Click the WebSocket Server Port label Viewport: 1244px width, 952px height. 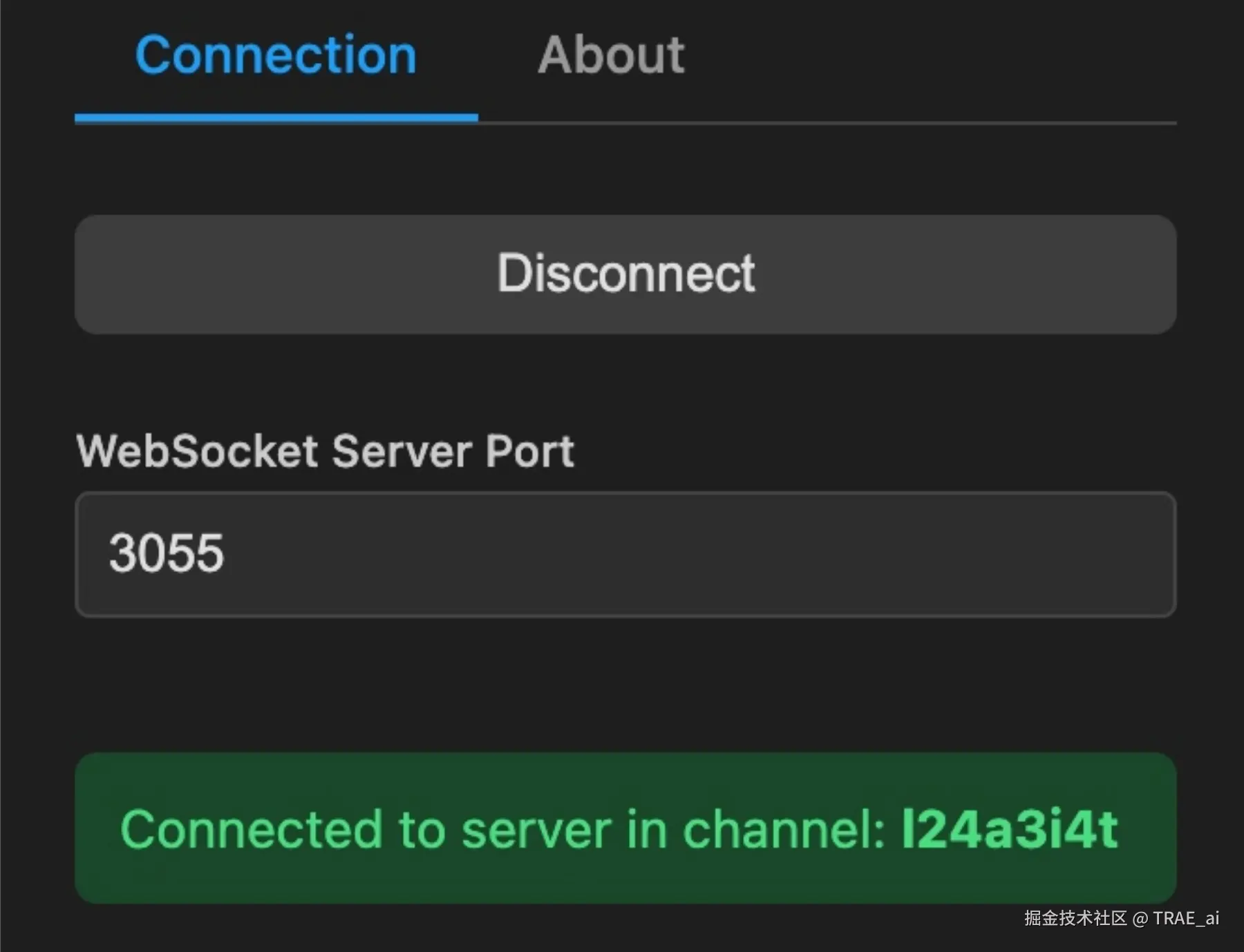tap(325, 451)
